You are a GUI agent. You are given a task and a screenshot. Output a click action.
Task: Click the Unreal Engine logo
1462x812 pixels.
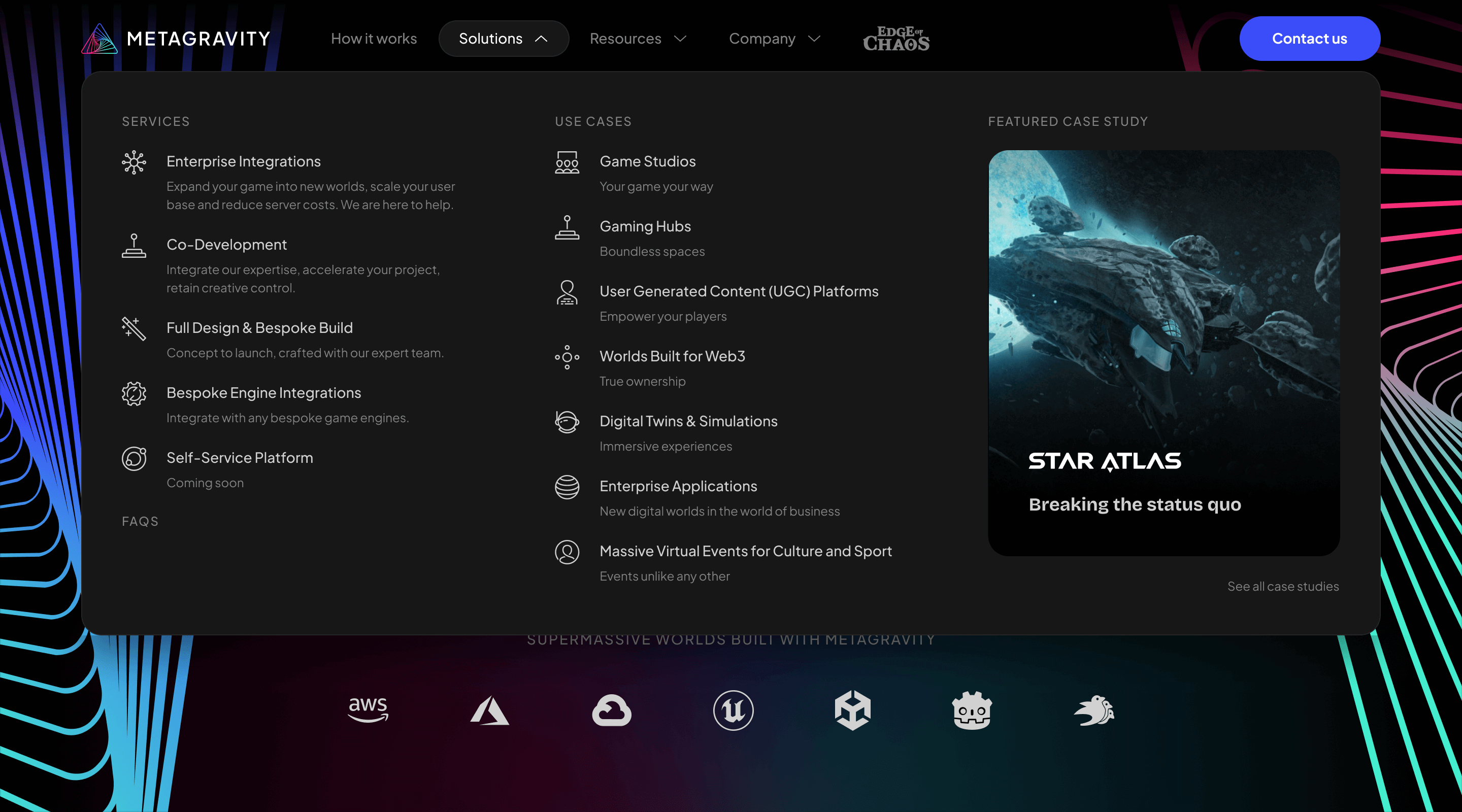point(733,710)
